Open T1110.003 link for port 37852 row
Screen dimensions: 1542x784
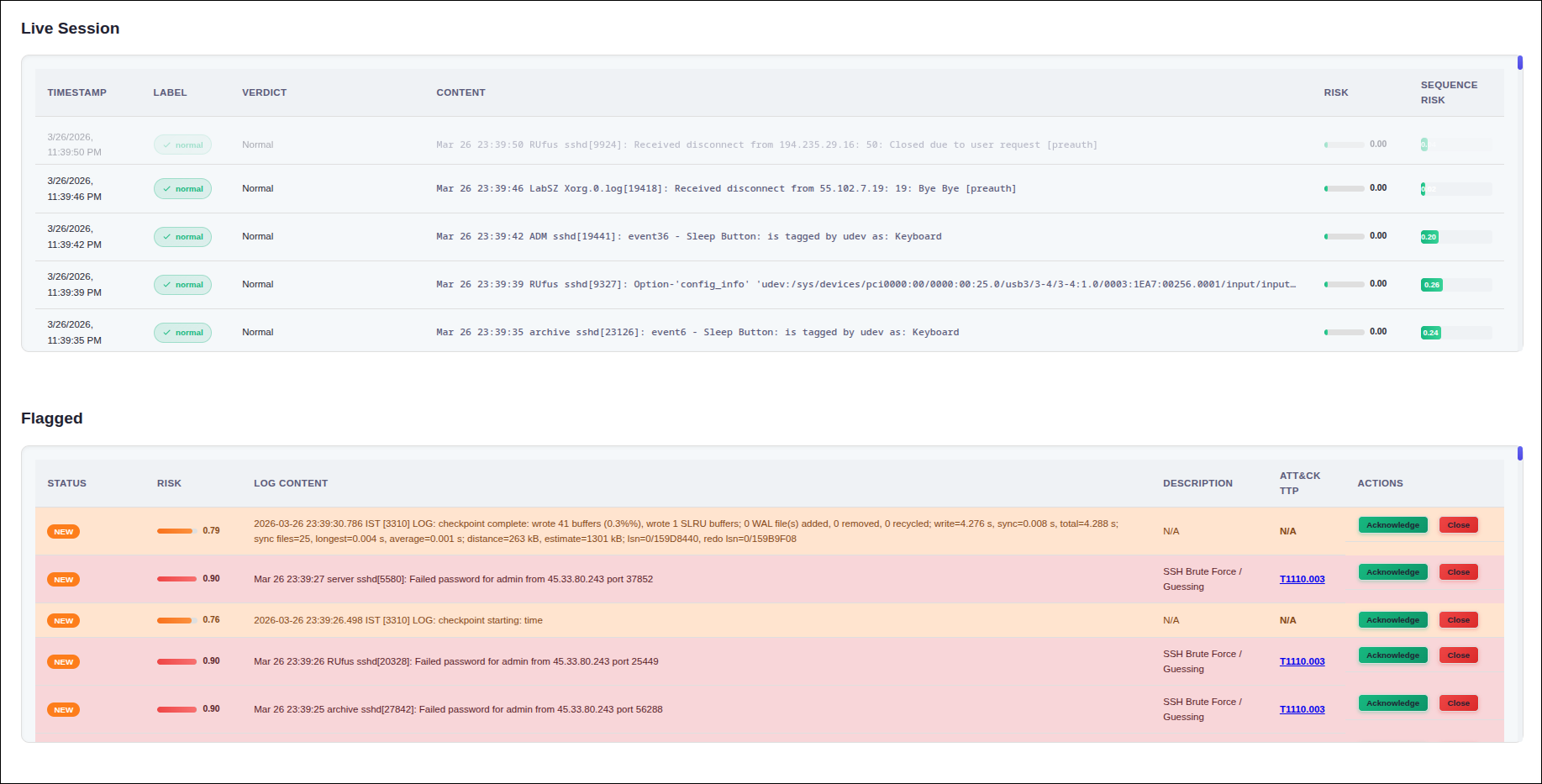tap(1302, 579)
